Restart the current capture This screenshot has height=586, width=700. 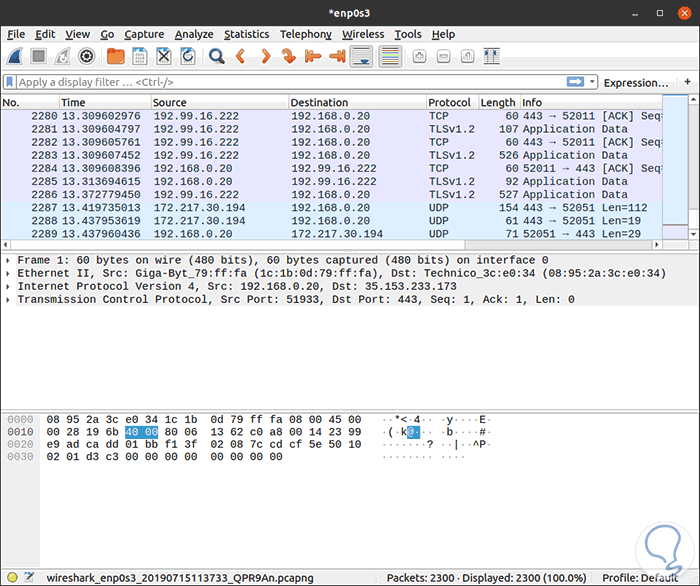(x=62, y=56)
